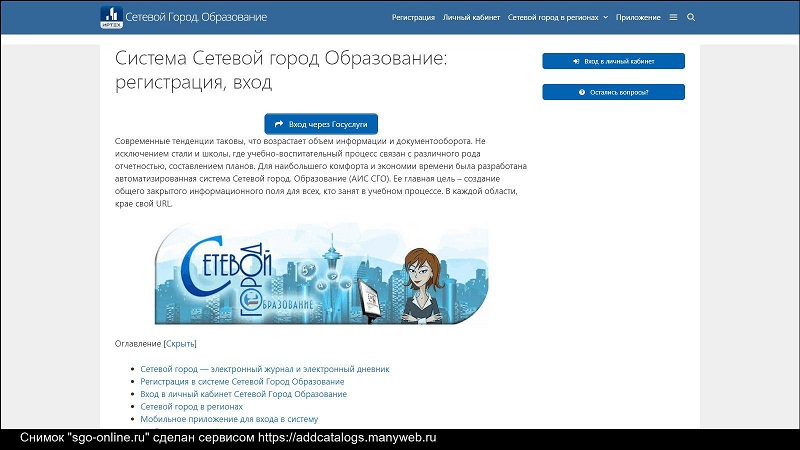The width and height of the screenshot is (800, 450).
Task: Open the Приложение menu item
Action: point(638,17)
